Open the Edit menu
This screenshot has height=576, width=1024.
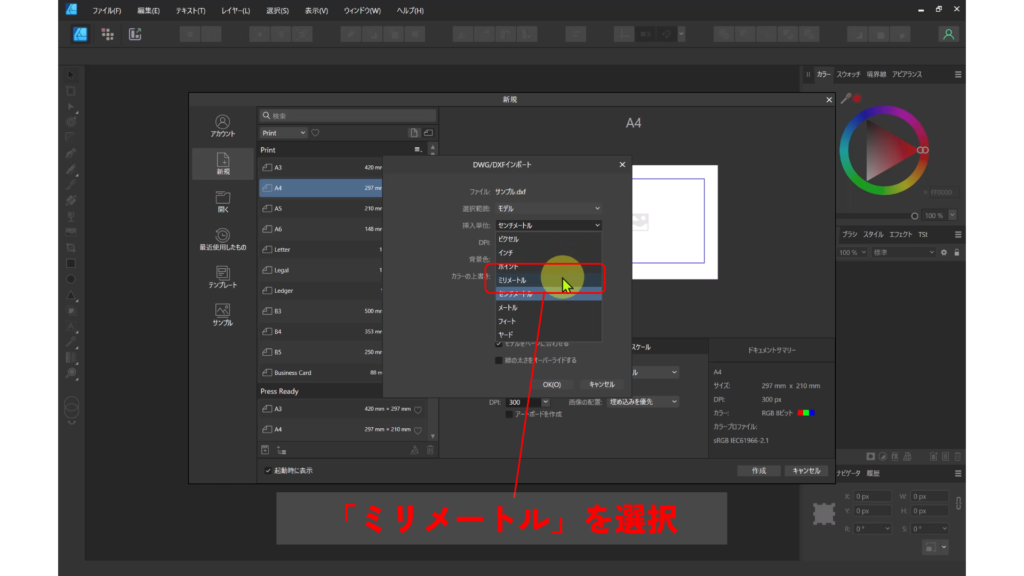click(148, 10)
